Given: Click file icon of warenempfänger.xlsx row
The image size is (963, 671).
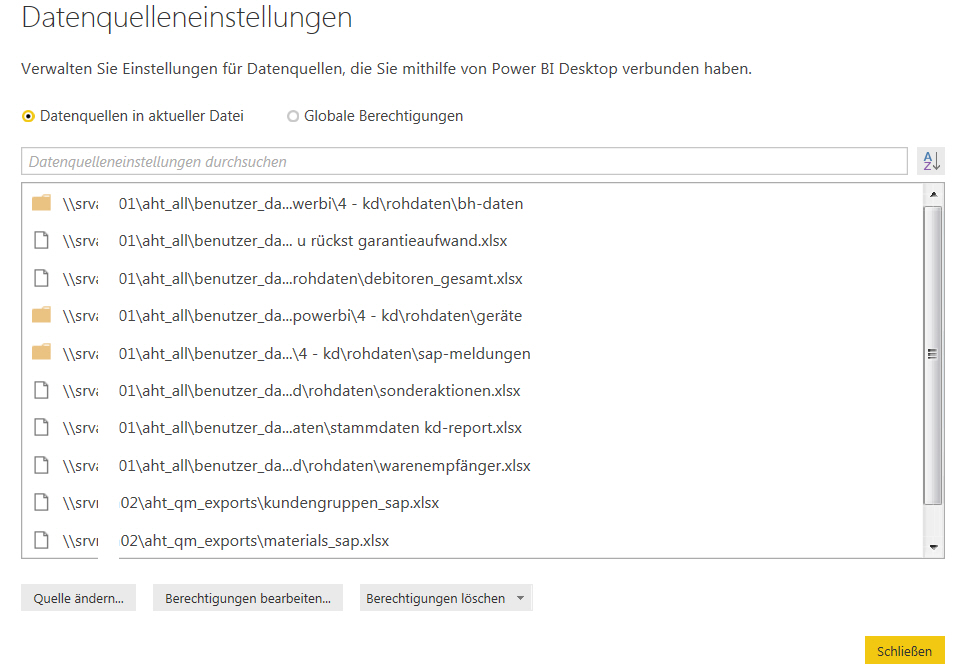Looking at the screenshot, I should point(41,465).
